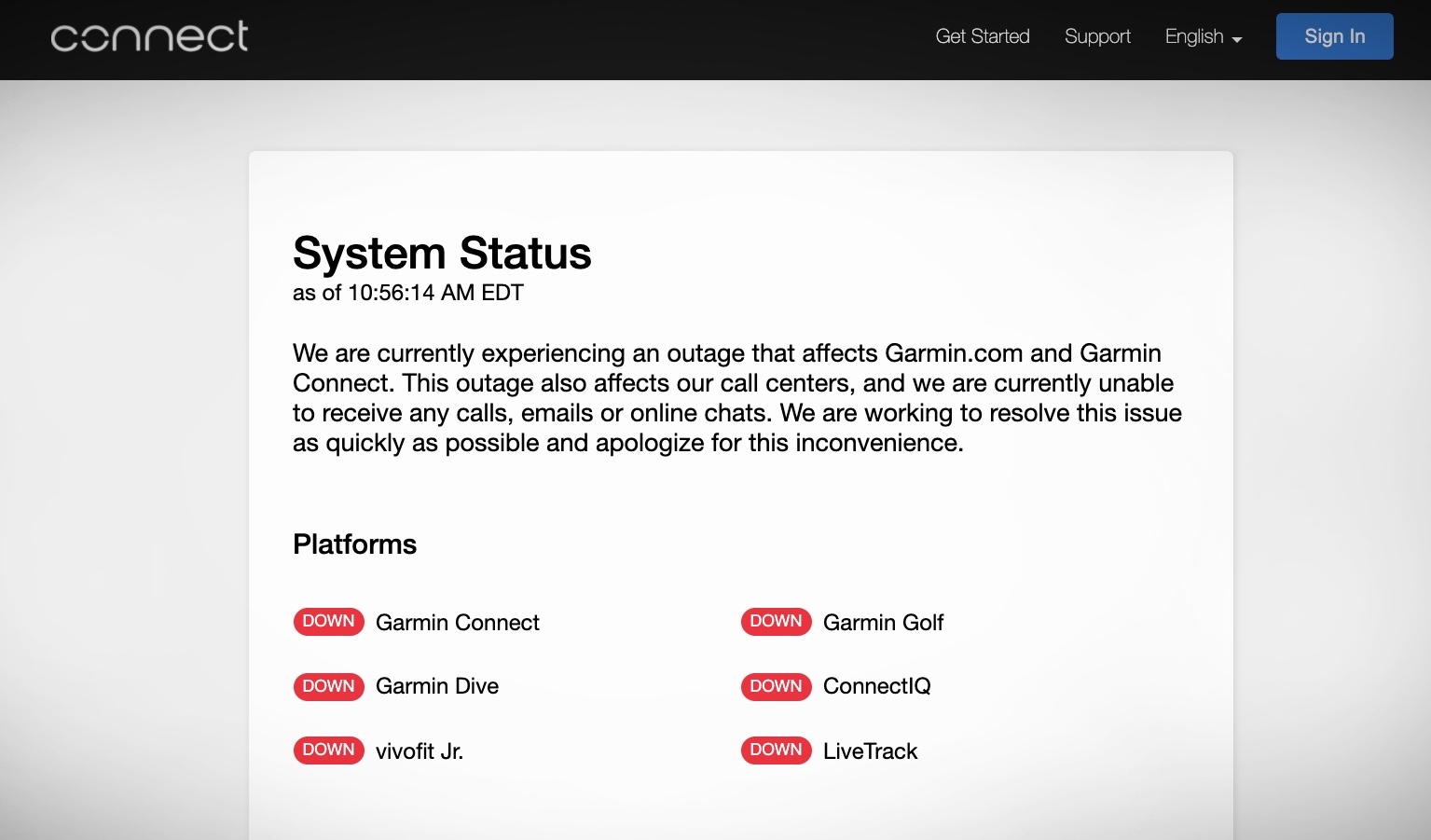
Task: Click the DOWN badge beside ConnectIQ
Action: click(x=776, y=687)
